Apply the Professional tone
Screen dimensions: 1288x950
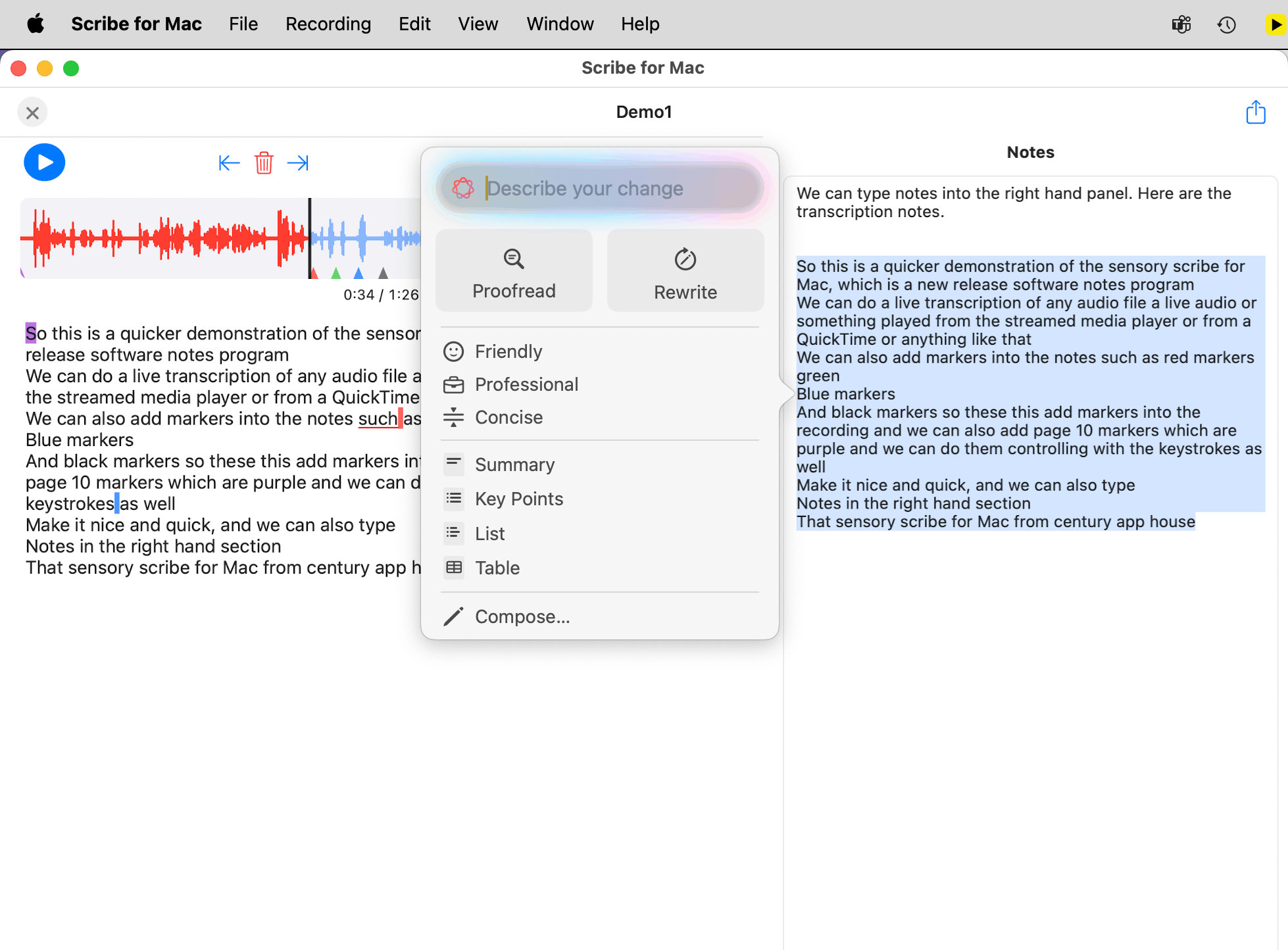click(x=526, y=384)
